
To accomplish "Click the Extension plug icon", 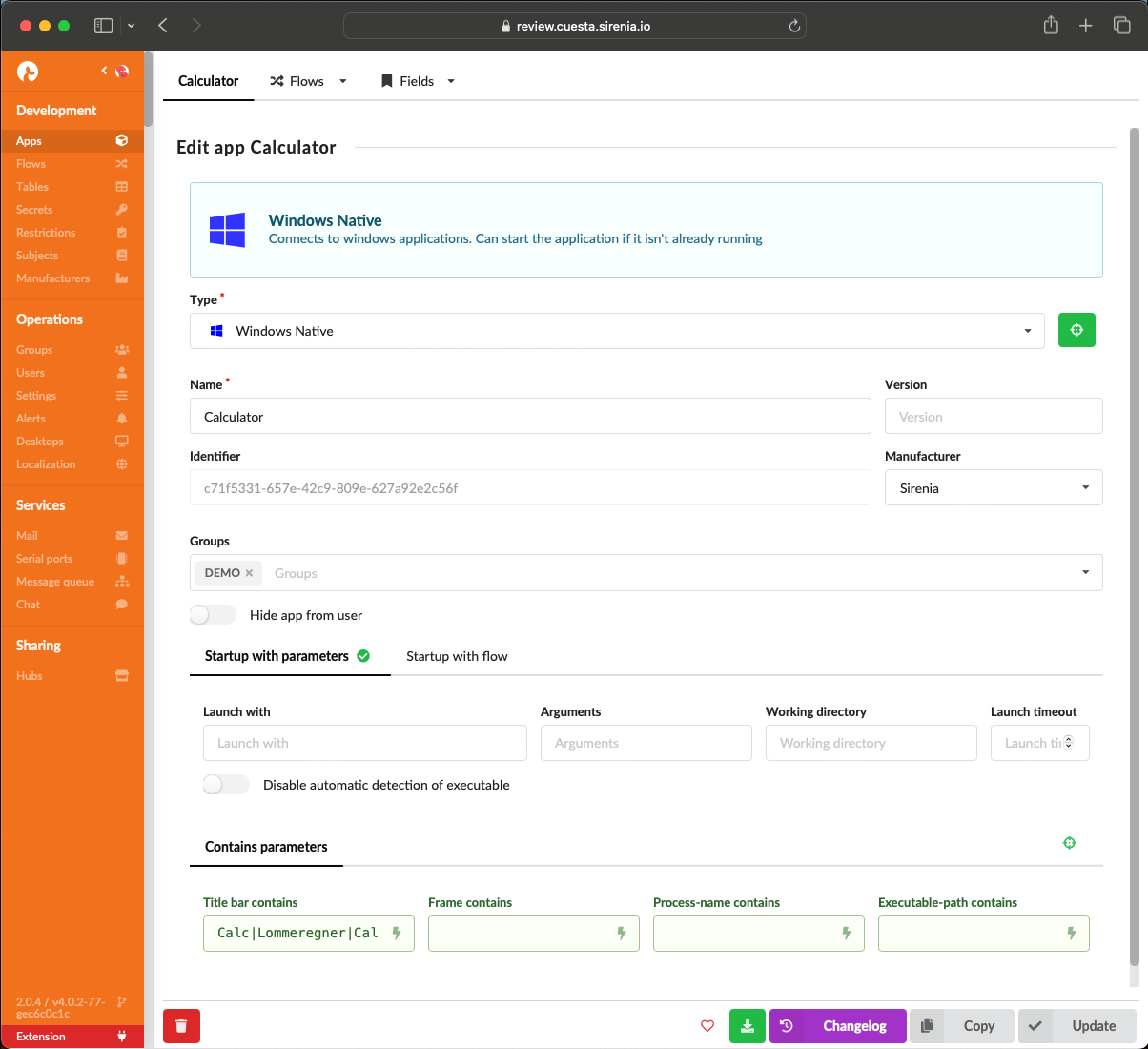I will click(122, 1037).
